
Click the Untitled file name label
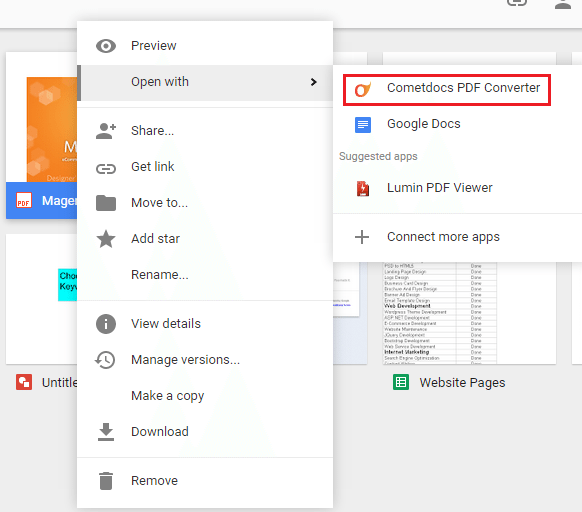pyautogui.click(x=59, y=382)
